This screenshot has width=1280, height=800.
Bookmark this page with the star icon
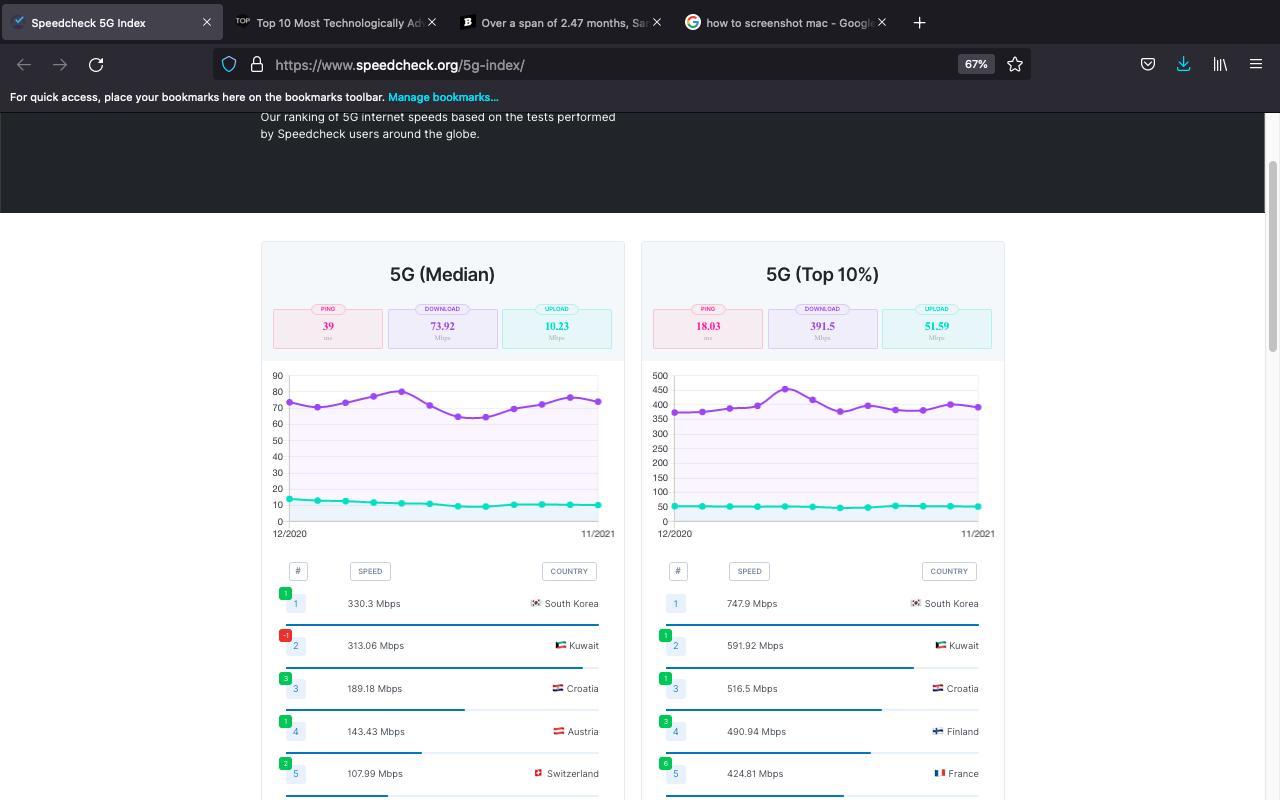point(1015,65)
